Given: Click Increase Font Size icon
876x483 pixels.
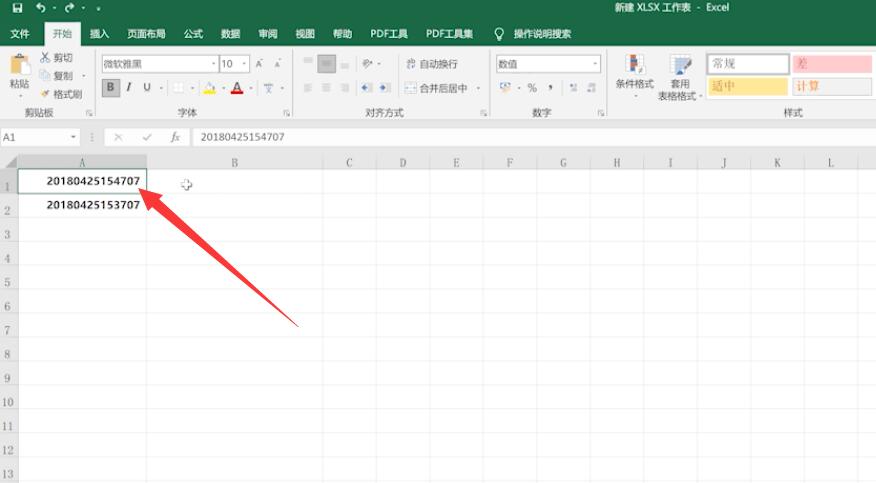Looking at the screenshot, I should click(259, 64).
